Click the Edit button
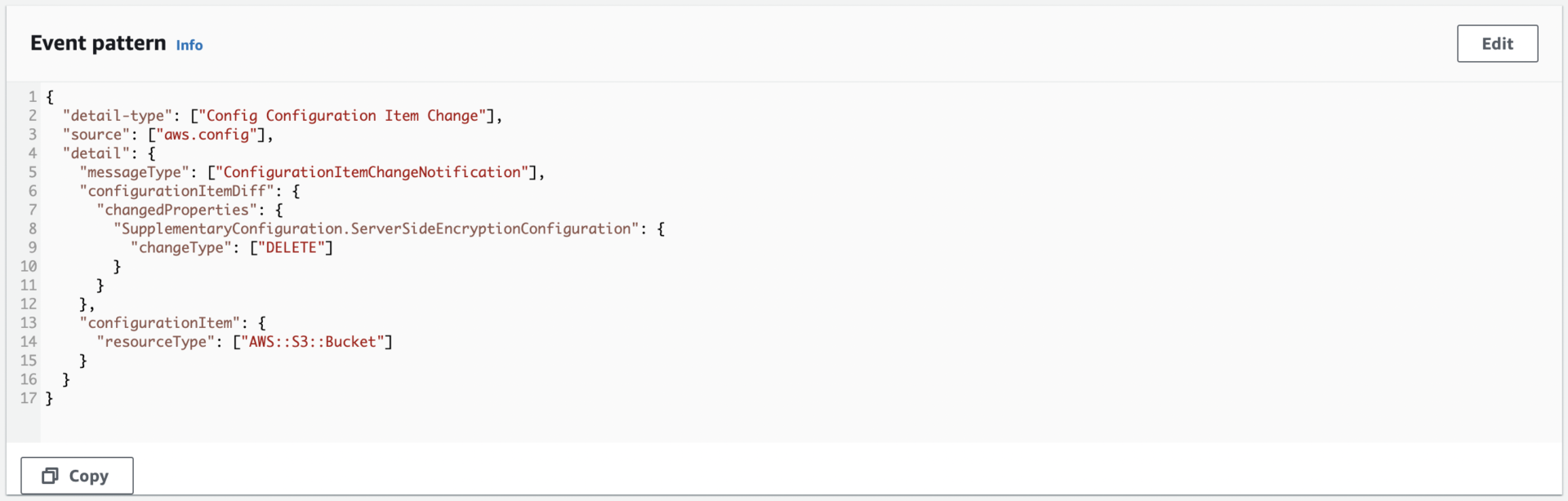 click(x=1497, y=44)
